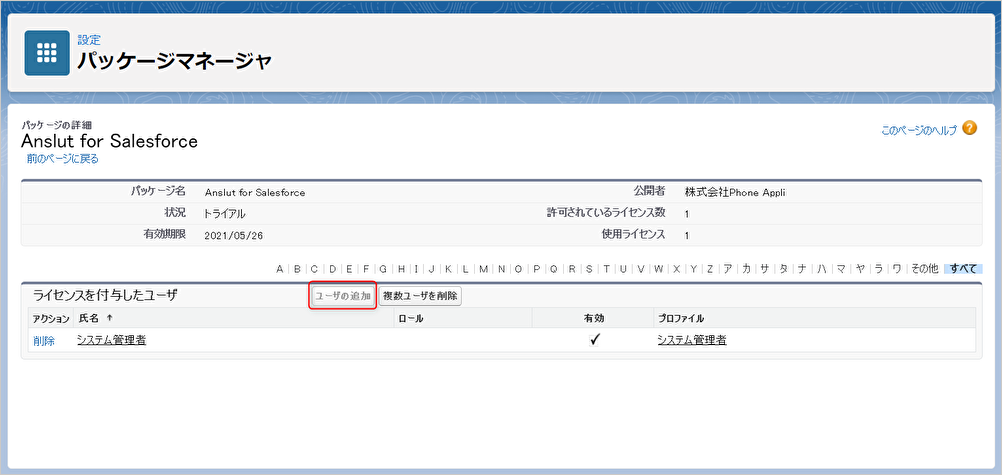Screen dimensions: 1002x475
Task: Click the プロファイル column header
Action: tap(681, 318)
